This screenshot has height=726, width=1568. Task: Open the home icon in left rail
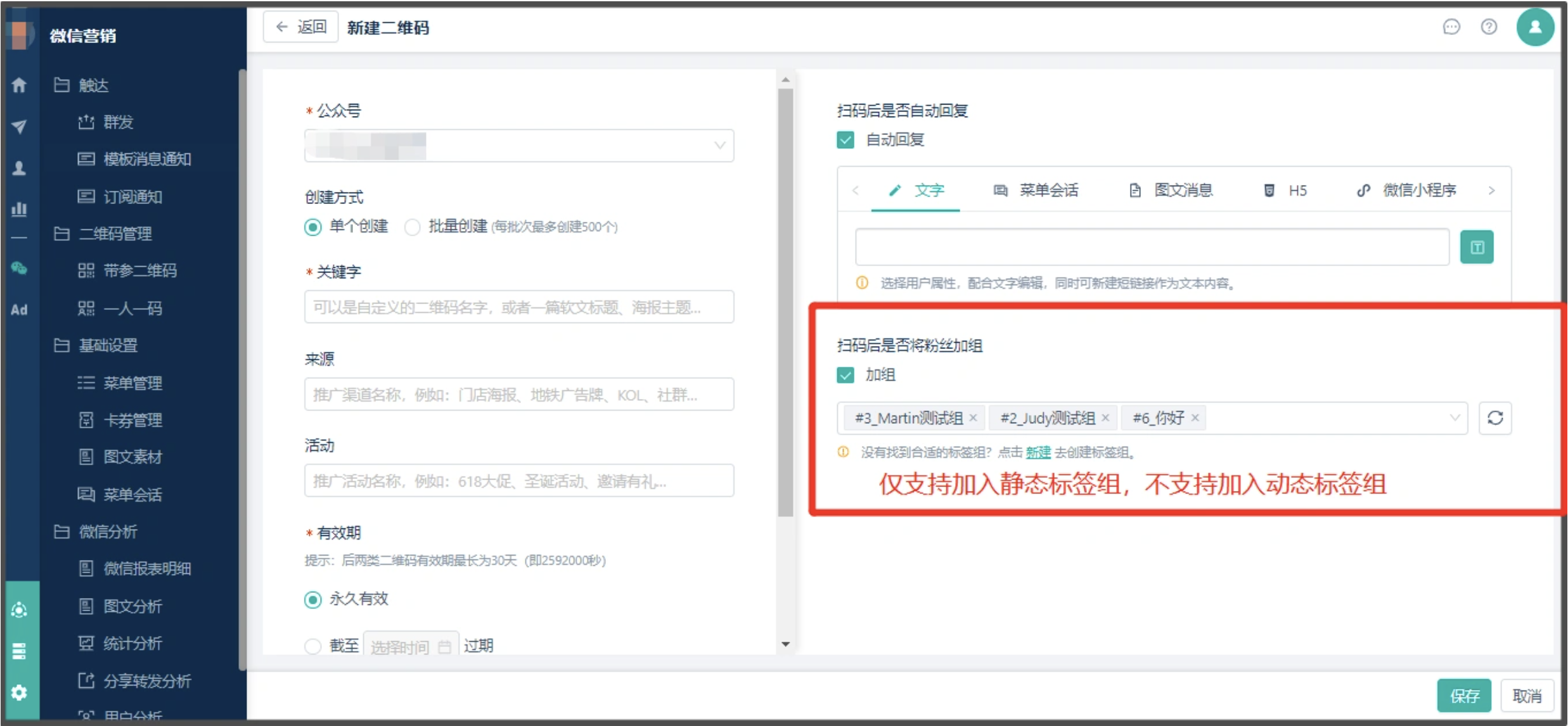(x=19, y=85)
